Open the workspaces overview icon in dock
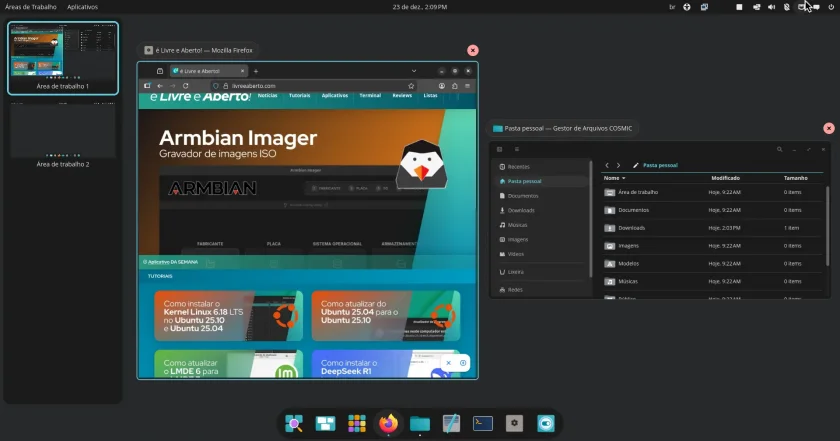Screen dimensions: 840x441 click(325, 423)
